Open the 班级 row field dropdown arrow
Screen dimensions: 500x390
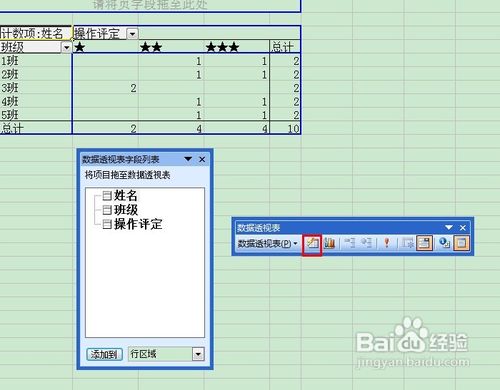[x=67, y=48]
